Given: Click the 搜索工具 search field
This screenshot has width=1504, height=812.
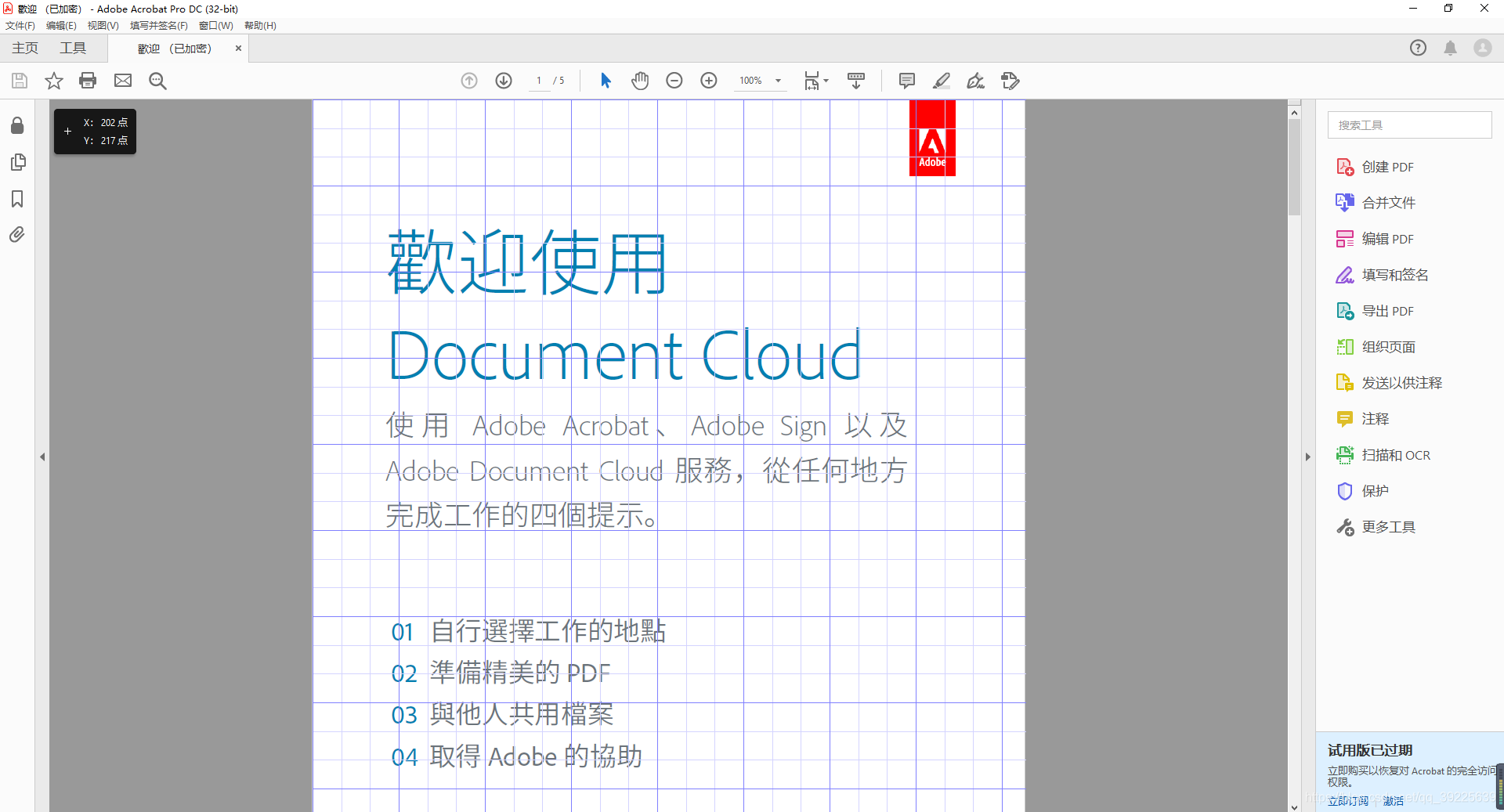Looking at the screenshot, I should [1409, 125].
